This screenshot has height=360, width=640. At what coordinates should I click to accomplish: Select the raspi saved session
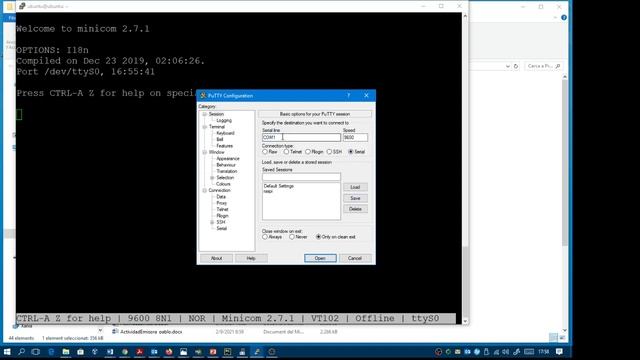pos(268,191)
